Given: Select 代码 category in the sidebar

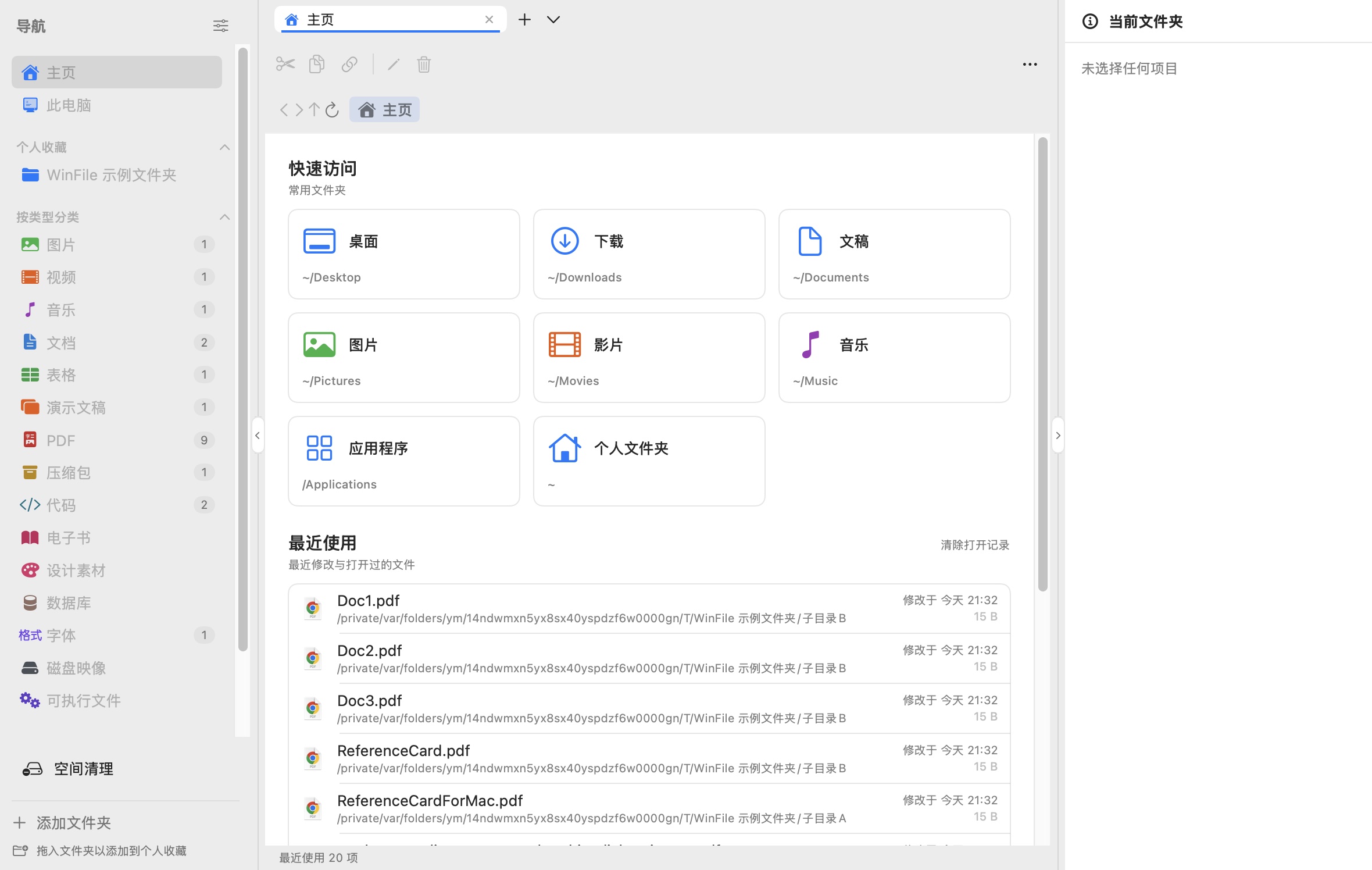Looking at the screenshot, I should tap(116, 505).
